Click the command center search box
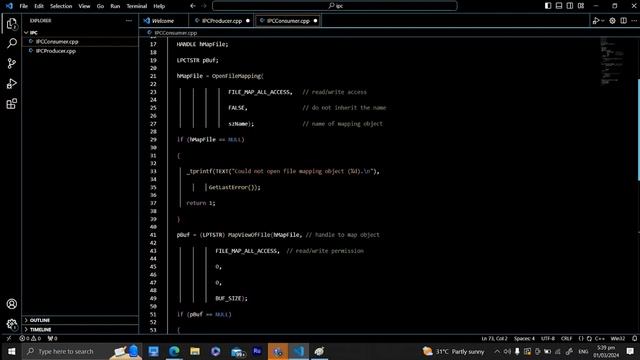640x360 pixels. click(335, 6)
